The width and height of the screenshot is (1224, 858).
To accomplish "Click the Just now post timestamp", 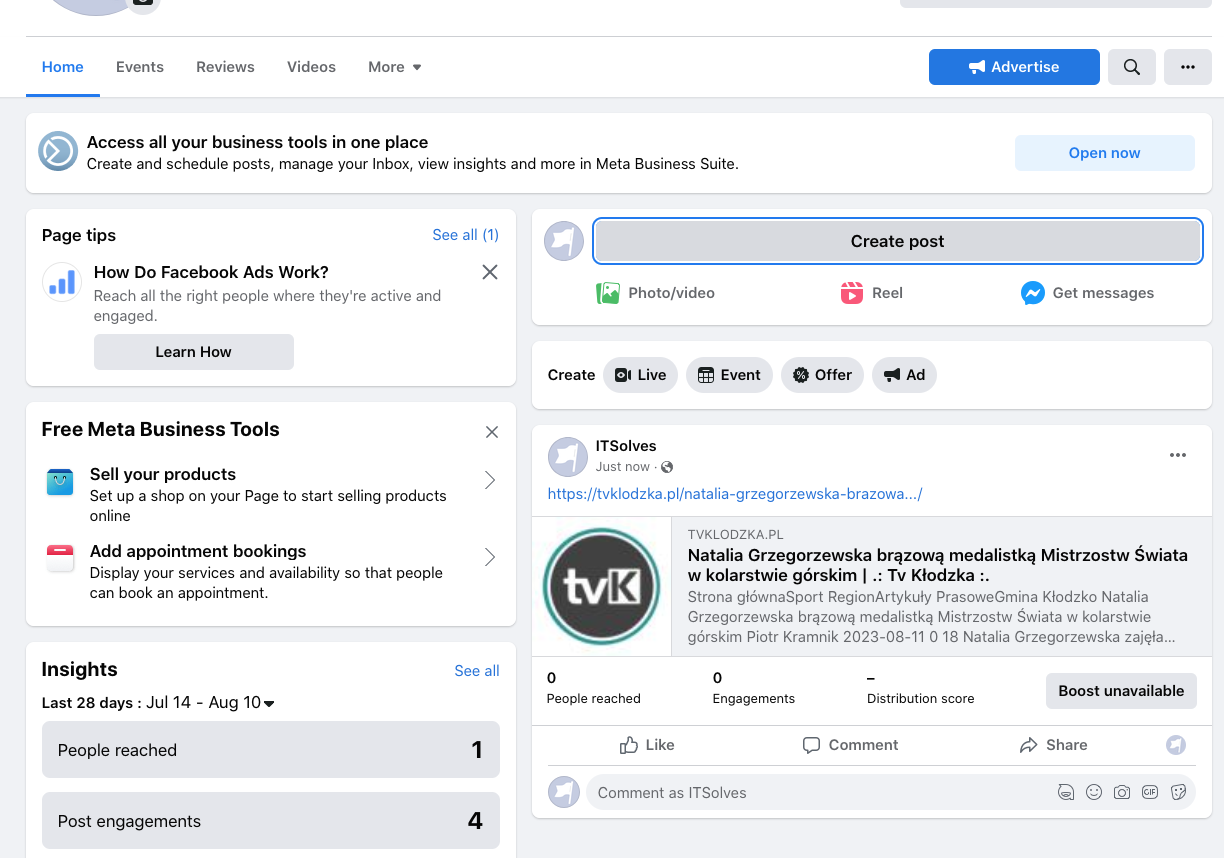I will (x=623, y=467).
